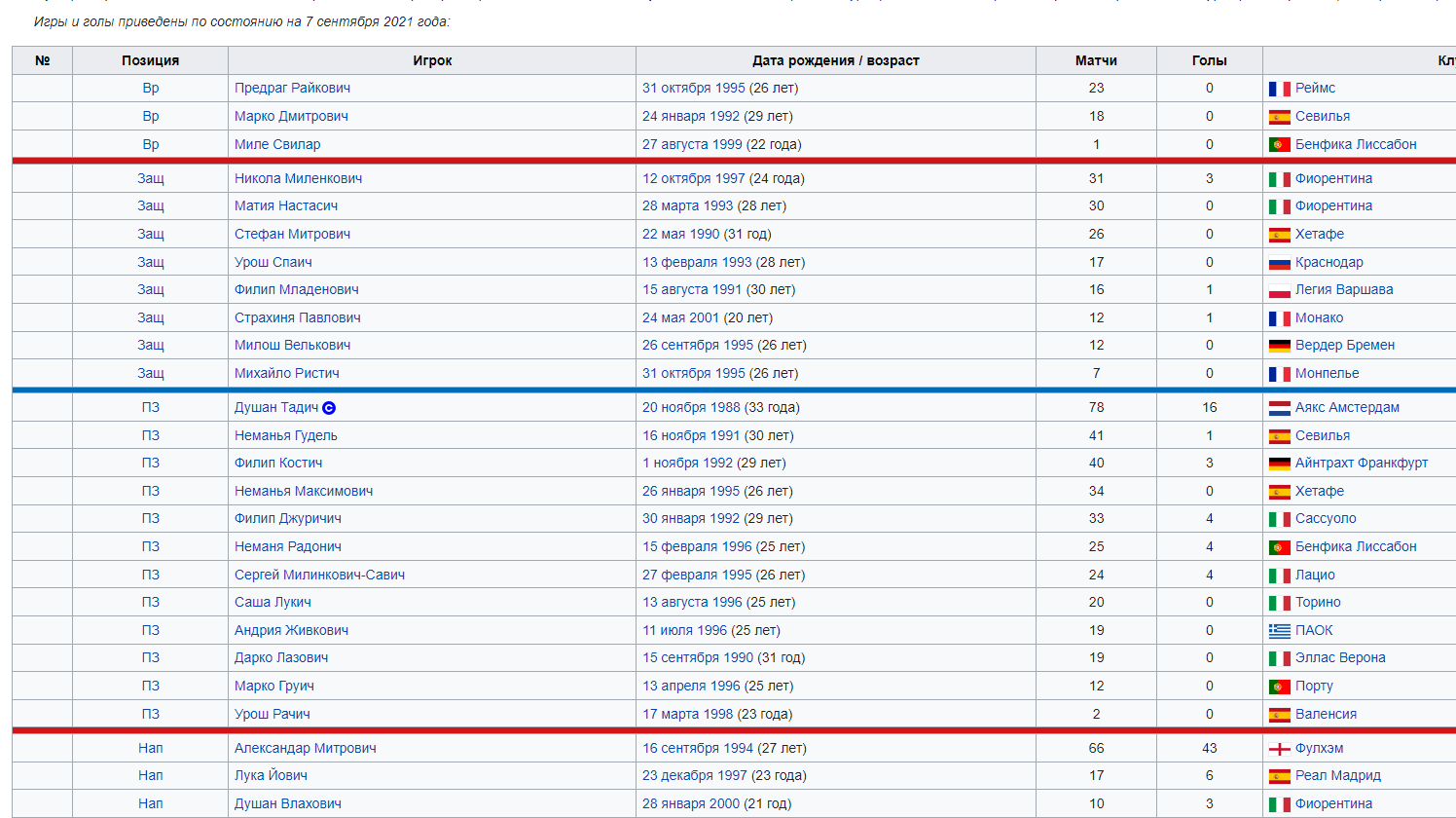Open Александар Митрович player link
The width and height of the screenshot is (1456, 818).
pyautogui.click(x=306, y=748)
